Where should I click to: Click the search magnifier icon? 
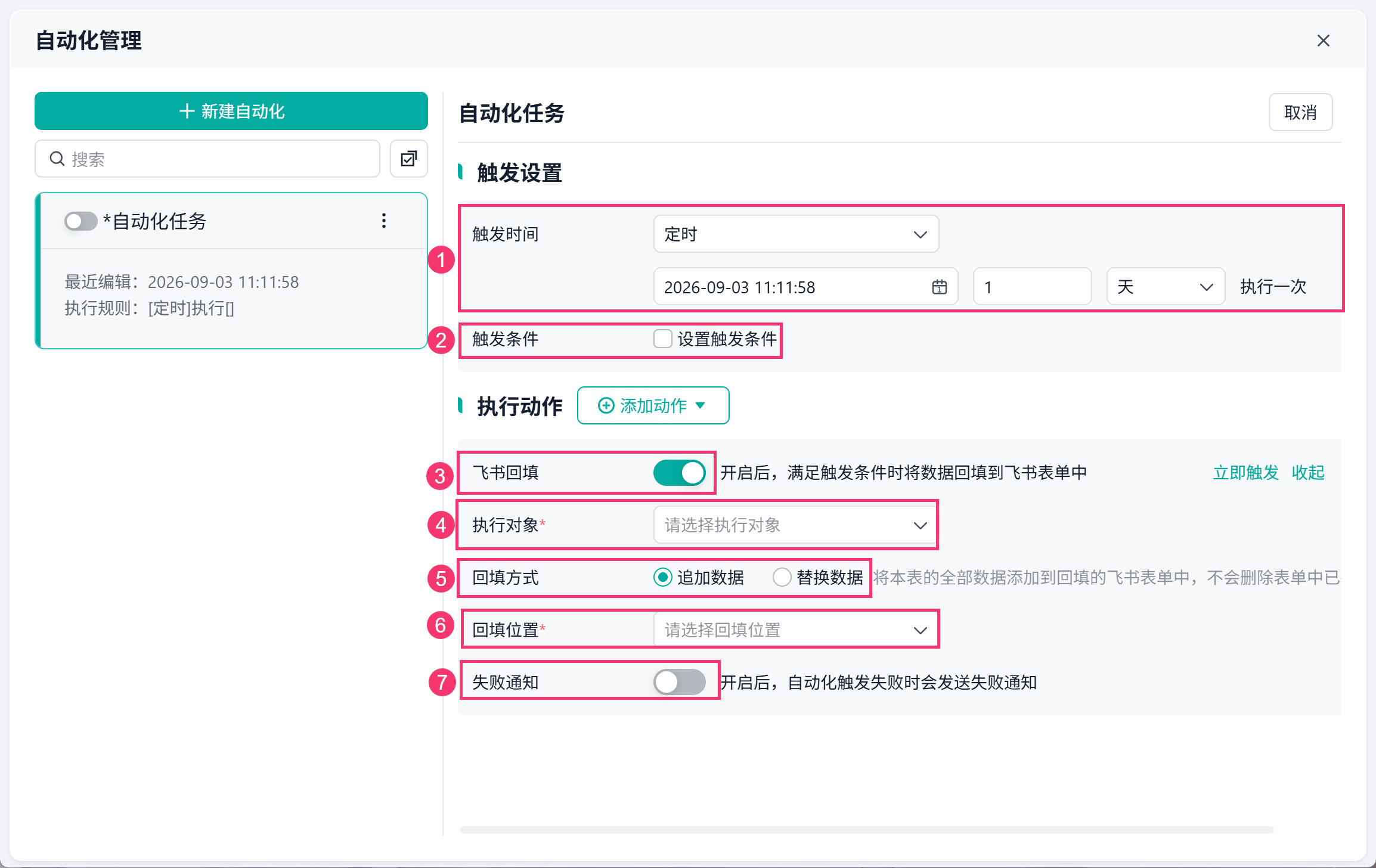click(x=57, y=159)
